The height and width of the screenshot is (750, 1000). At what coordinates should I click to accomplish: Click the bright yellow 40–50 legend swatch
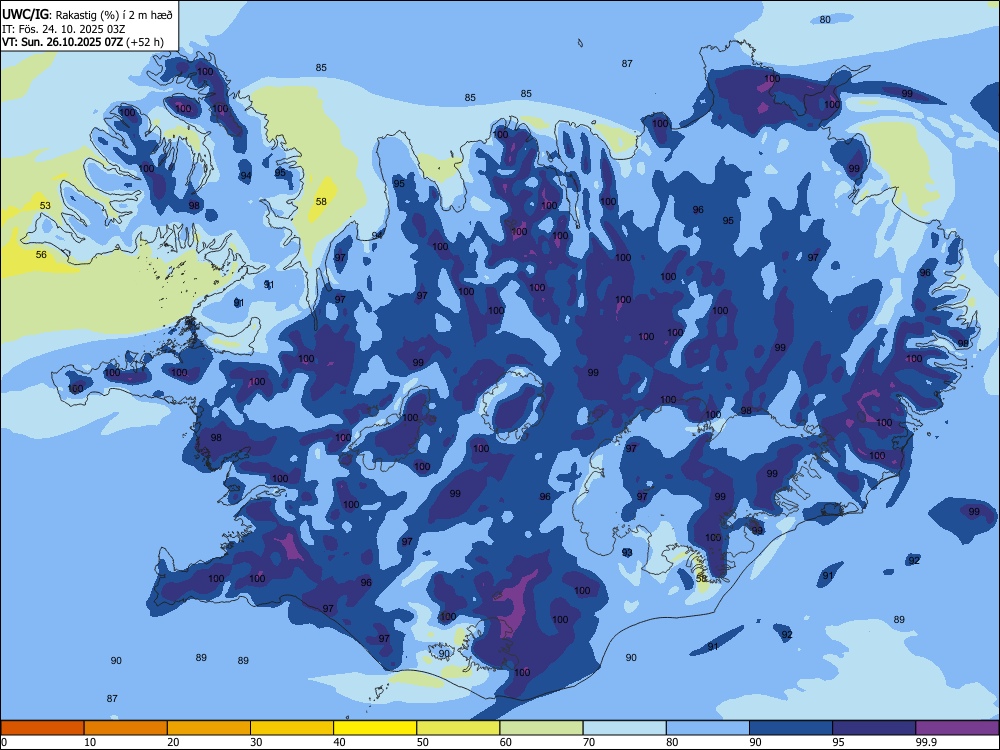click(x=375, y=728)
